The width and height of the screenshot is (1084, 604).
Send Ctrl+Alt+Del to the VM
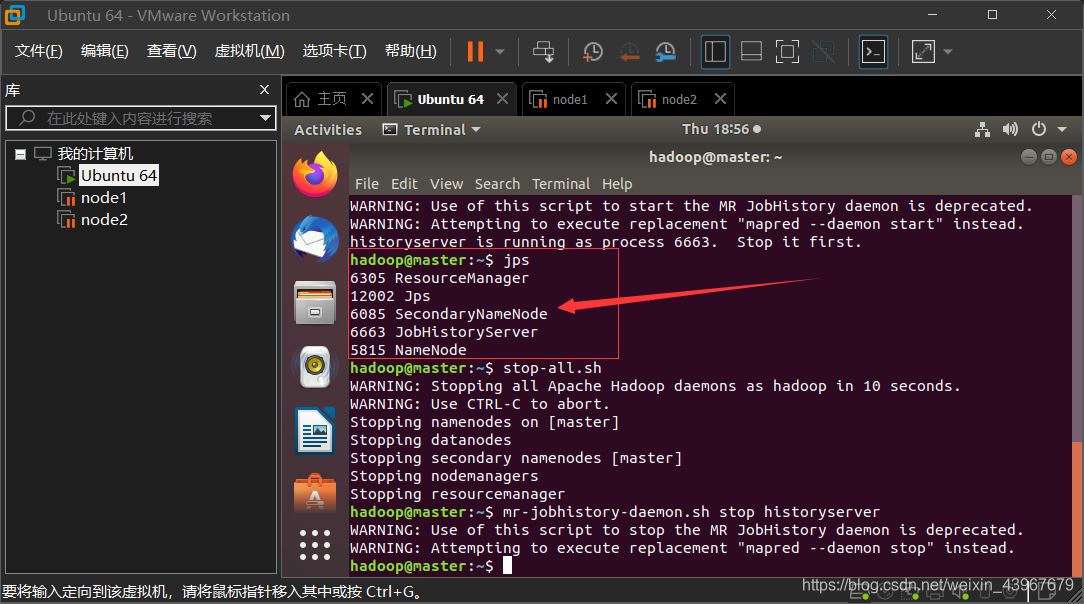pos(544,51)
